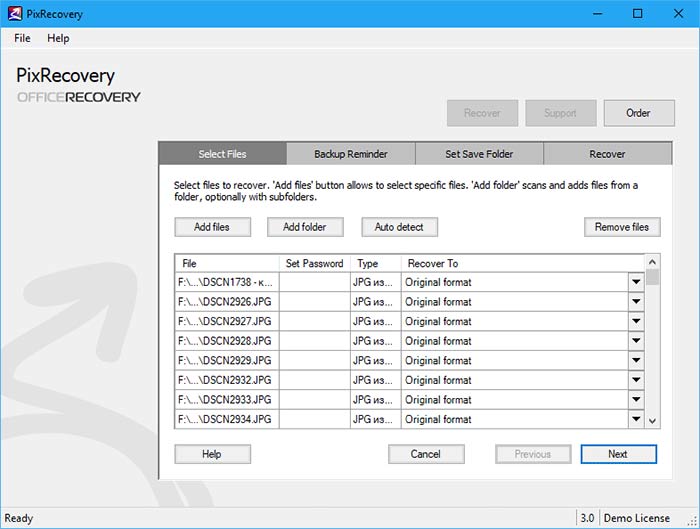The height and width of the screenshot is (529, 700).
Task: Expand Recover To dropdown for DSCN2928.JPG
Action: coord(636,341)
